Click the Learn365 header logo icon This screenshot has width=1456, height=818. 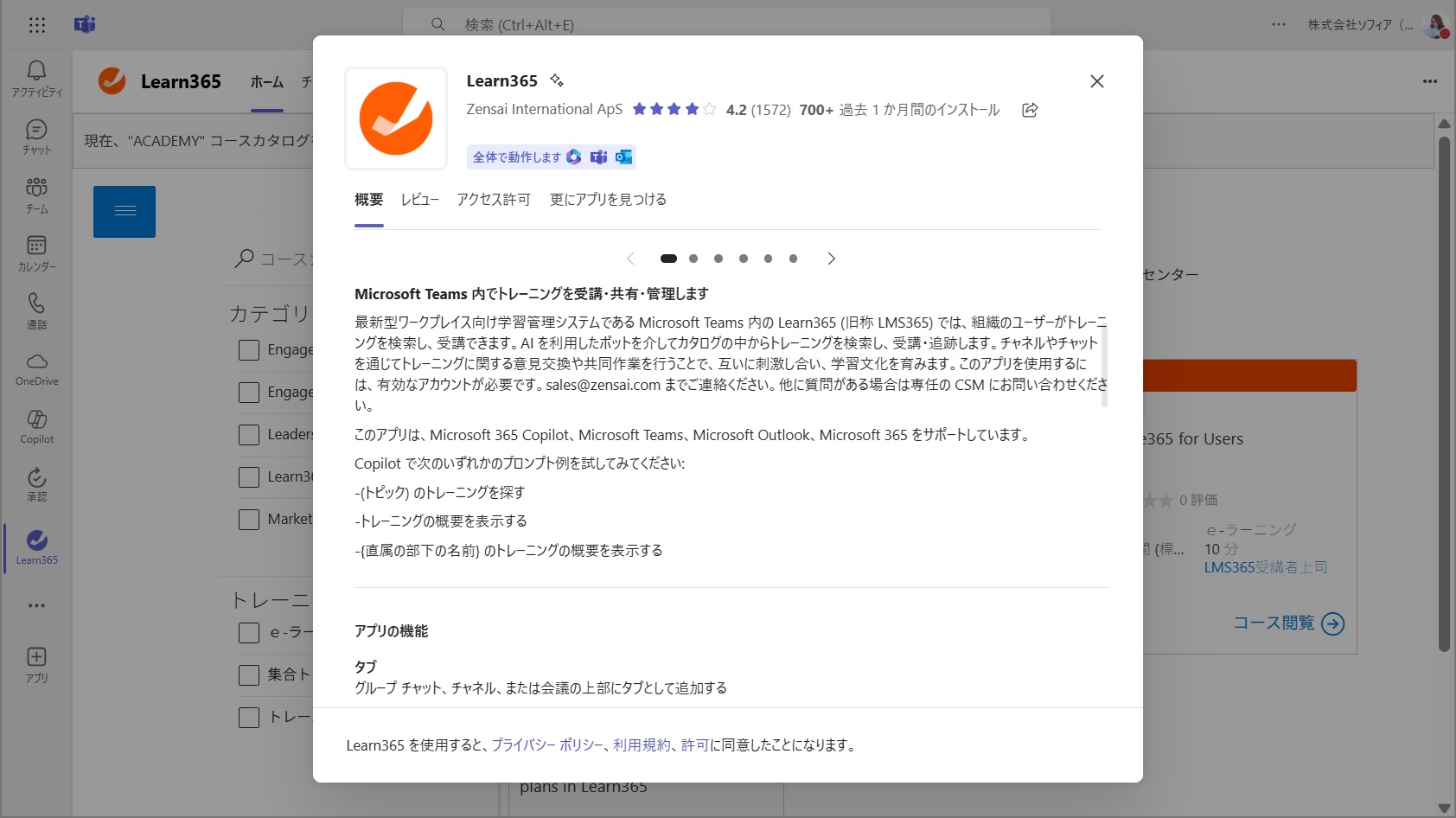(x=112, y=81)
